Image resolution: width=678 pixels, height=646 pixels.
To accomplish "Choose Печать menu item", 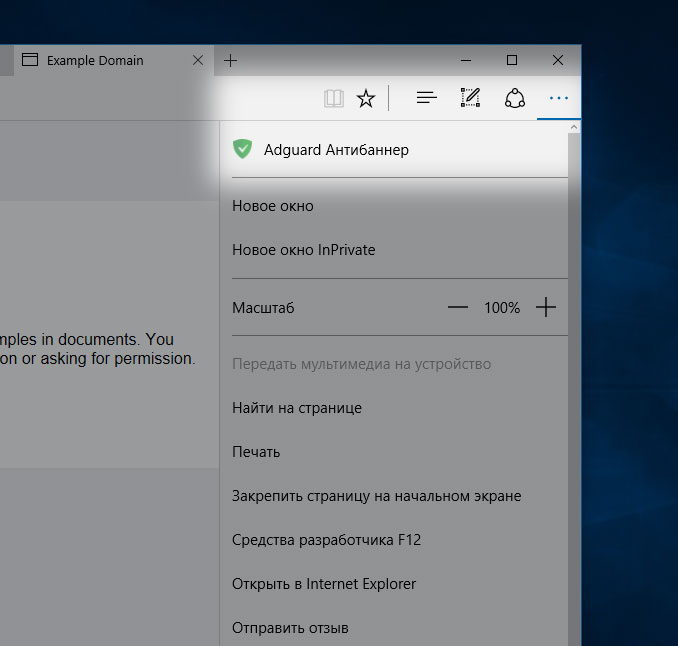I will 393,452.
